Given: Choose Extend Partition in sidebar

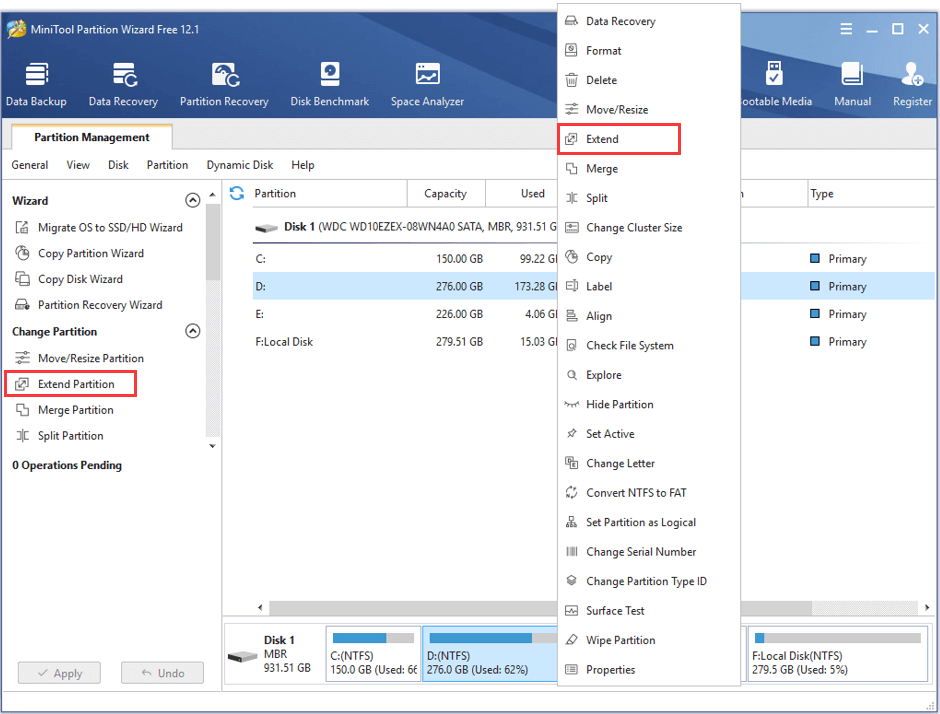Looking at the screenshot, I should pos(71,384).
